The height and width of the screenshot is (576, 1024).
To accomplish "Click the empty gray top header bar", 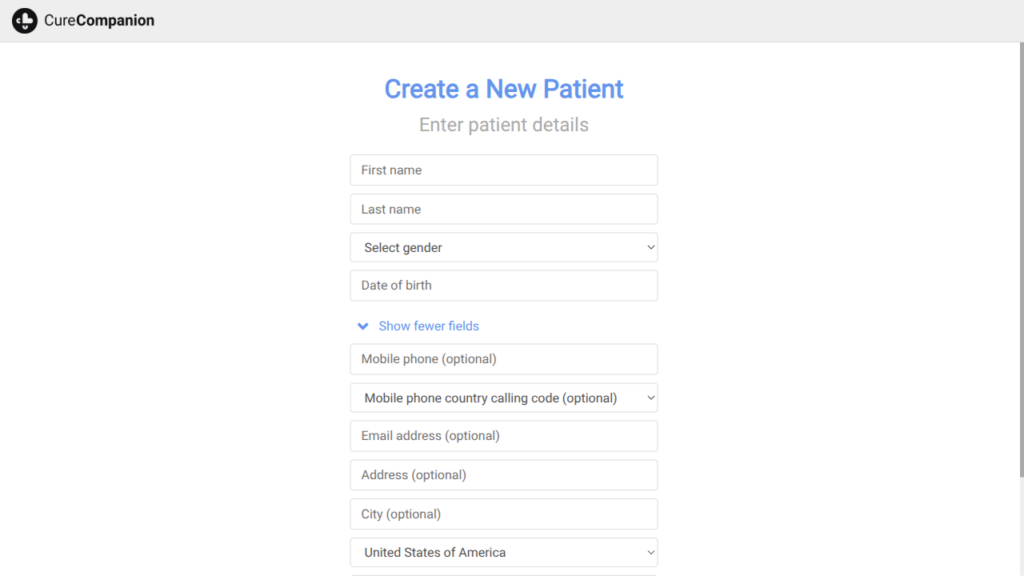I will pyautogui.click(x=600, y=20).
